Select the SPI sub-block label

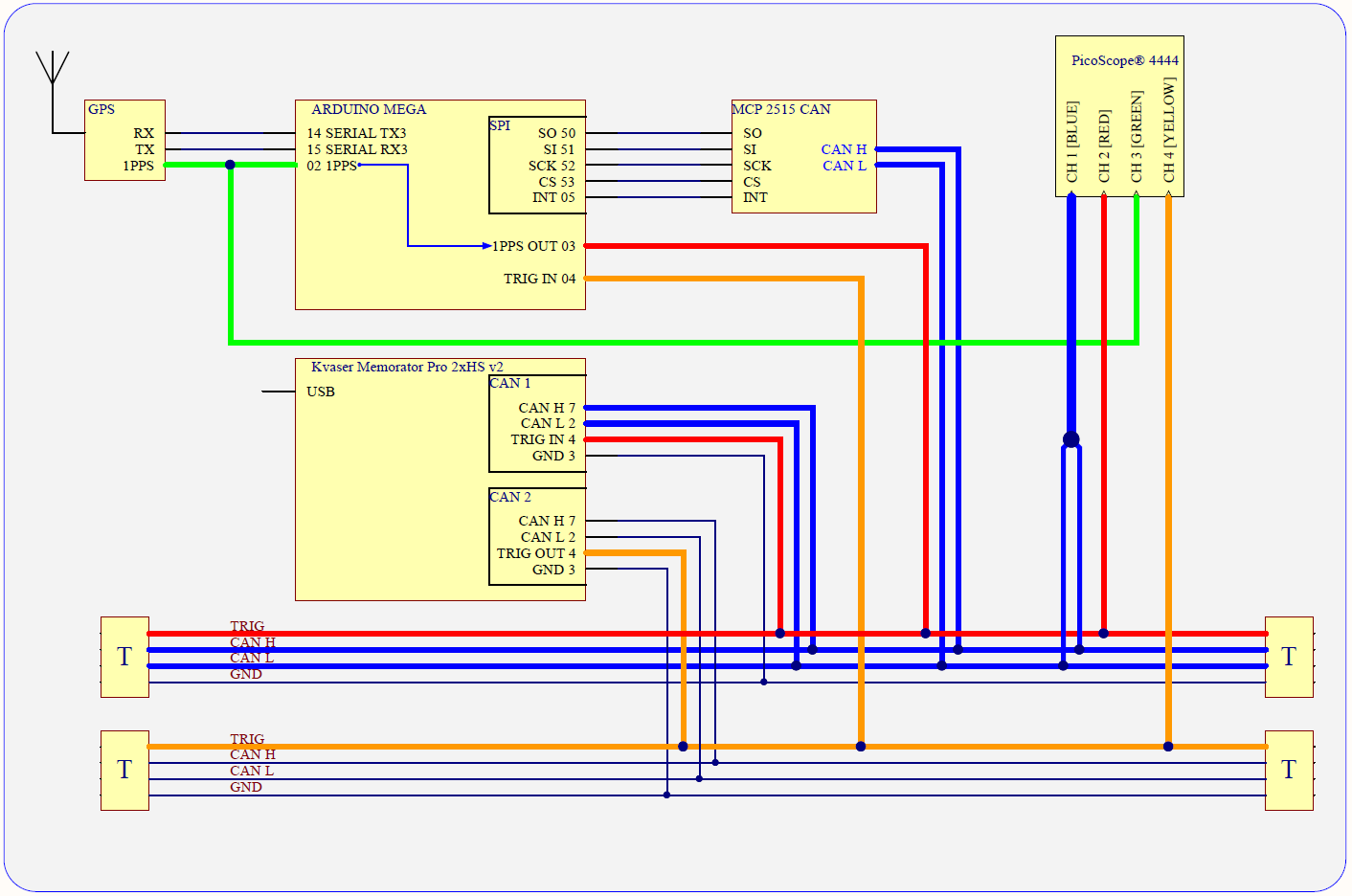pyautogui.click(x=500, y=125)
